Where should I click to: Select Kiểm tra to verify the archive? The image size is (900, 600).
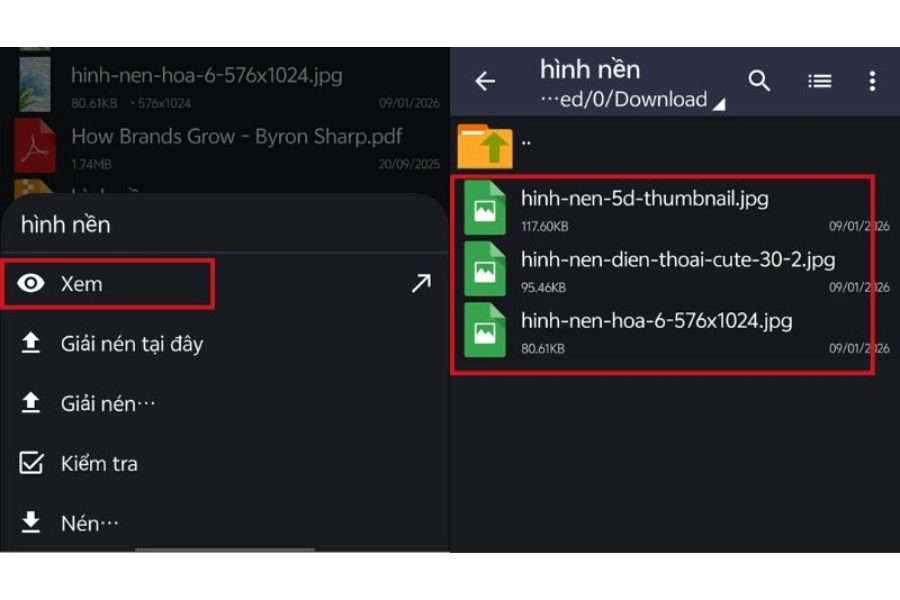pyautogui.click(x=98, y=463)
